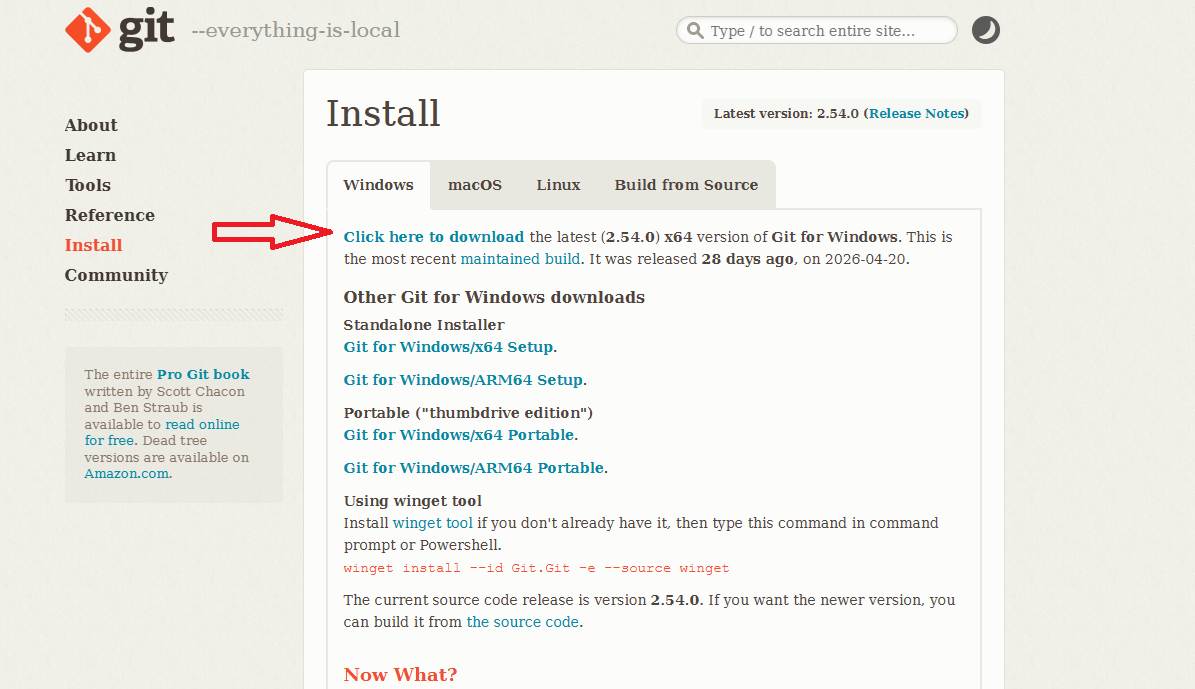Click the 'Using winget tool' label
Viewport: 1195px width, 689px height.
[412, 501]
